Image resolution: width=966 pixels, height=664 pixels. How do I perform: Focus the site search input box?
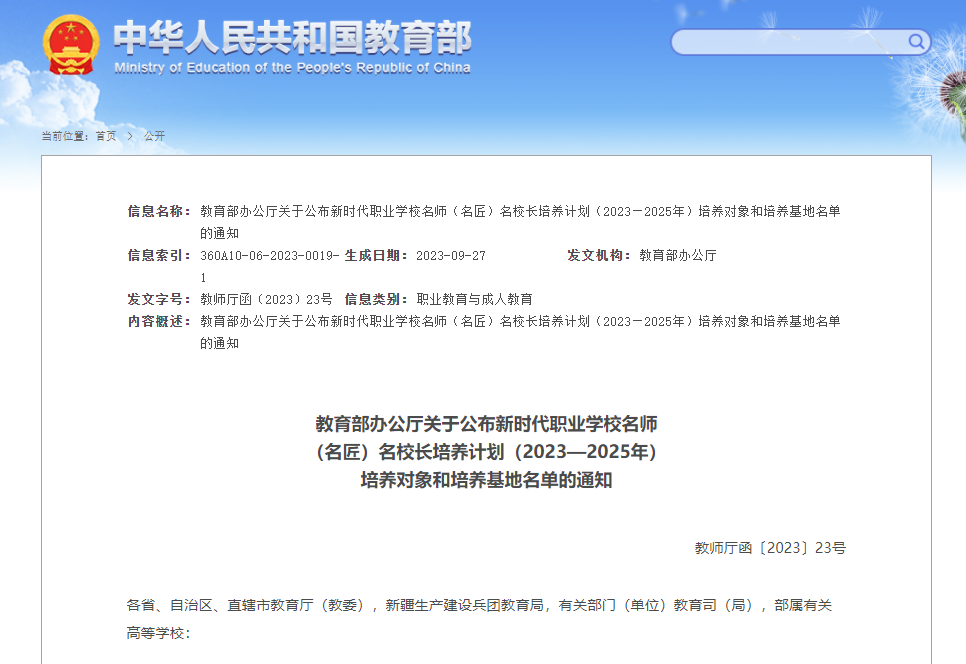[790, 42]
